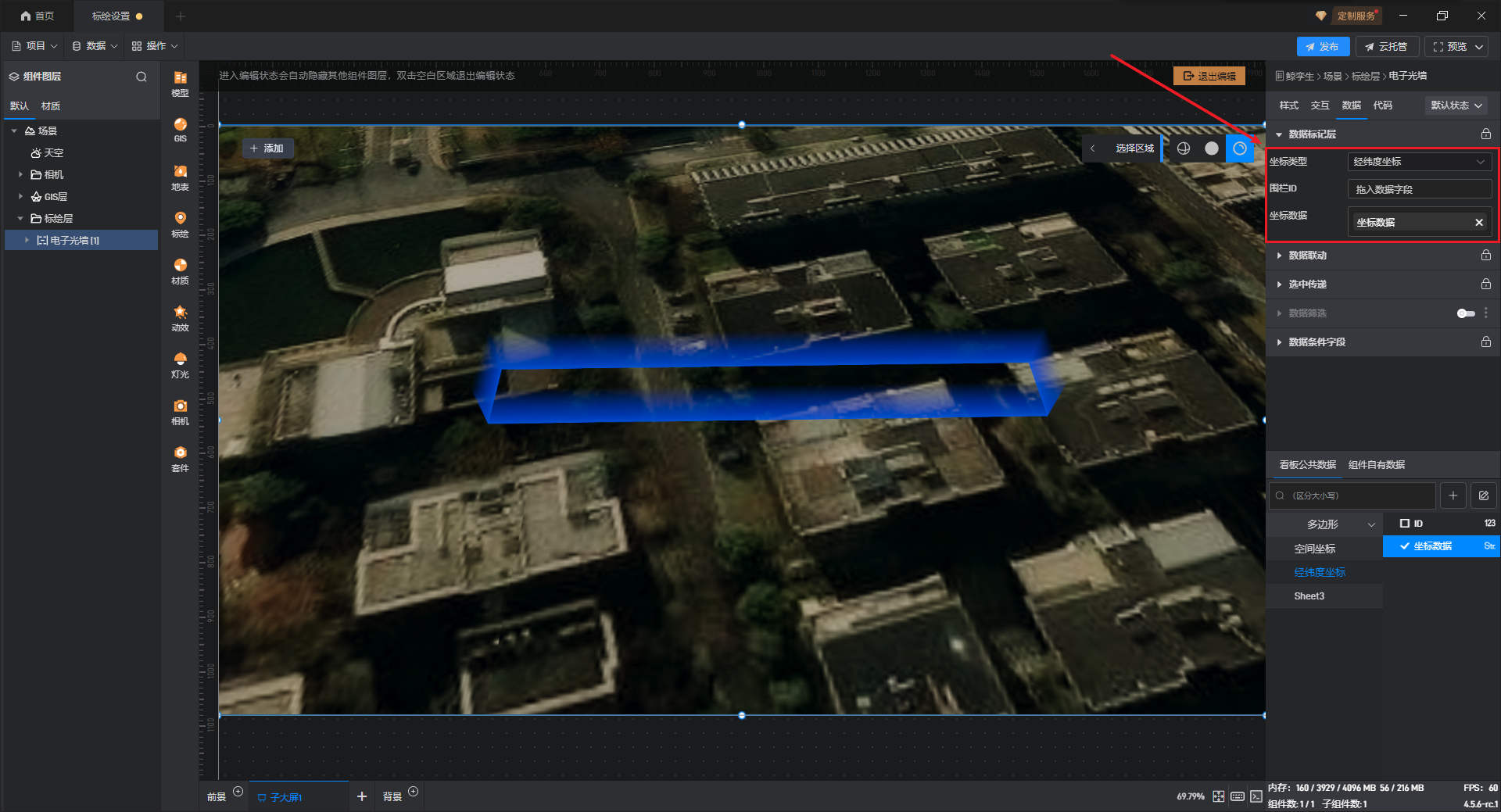
Task: Collapse the 场景 tree node
Action: coord(14,131)
